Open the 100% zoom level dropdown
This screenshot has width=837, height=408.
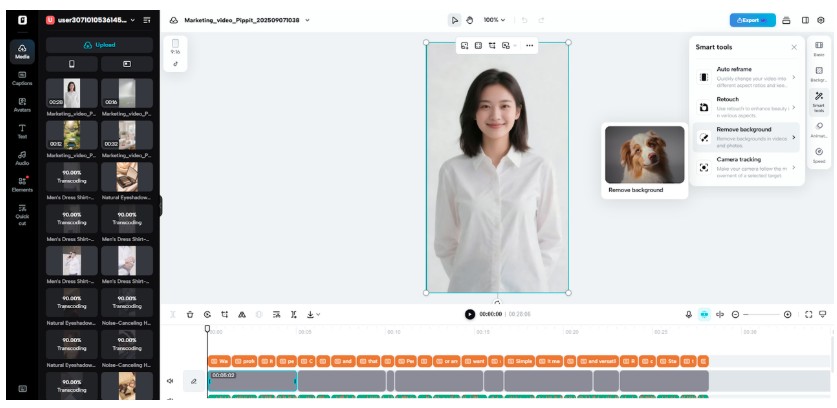pyautogui.click(x=495, y=19)
